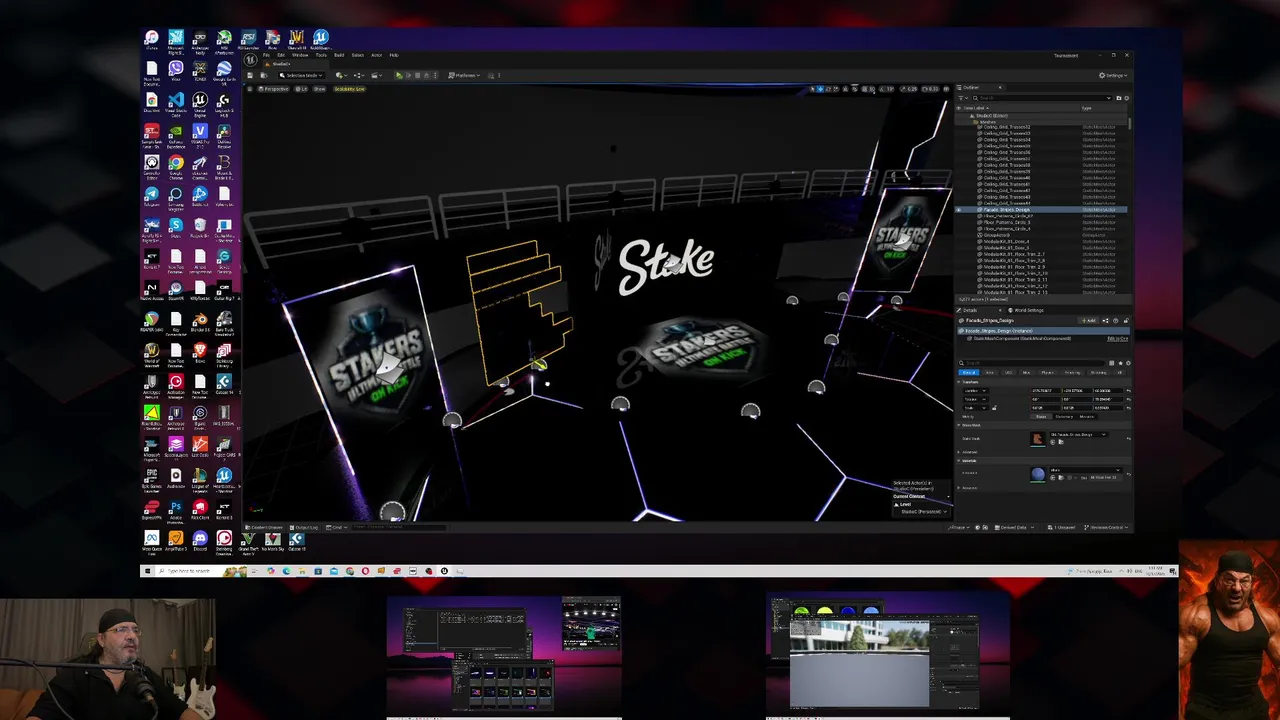Click the 1 Unsaved status button
1280x720 pixels.
[1061, 528]
